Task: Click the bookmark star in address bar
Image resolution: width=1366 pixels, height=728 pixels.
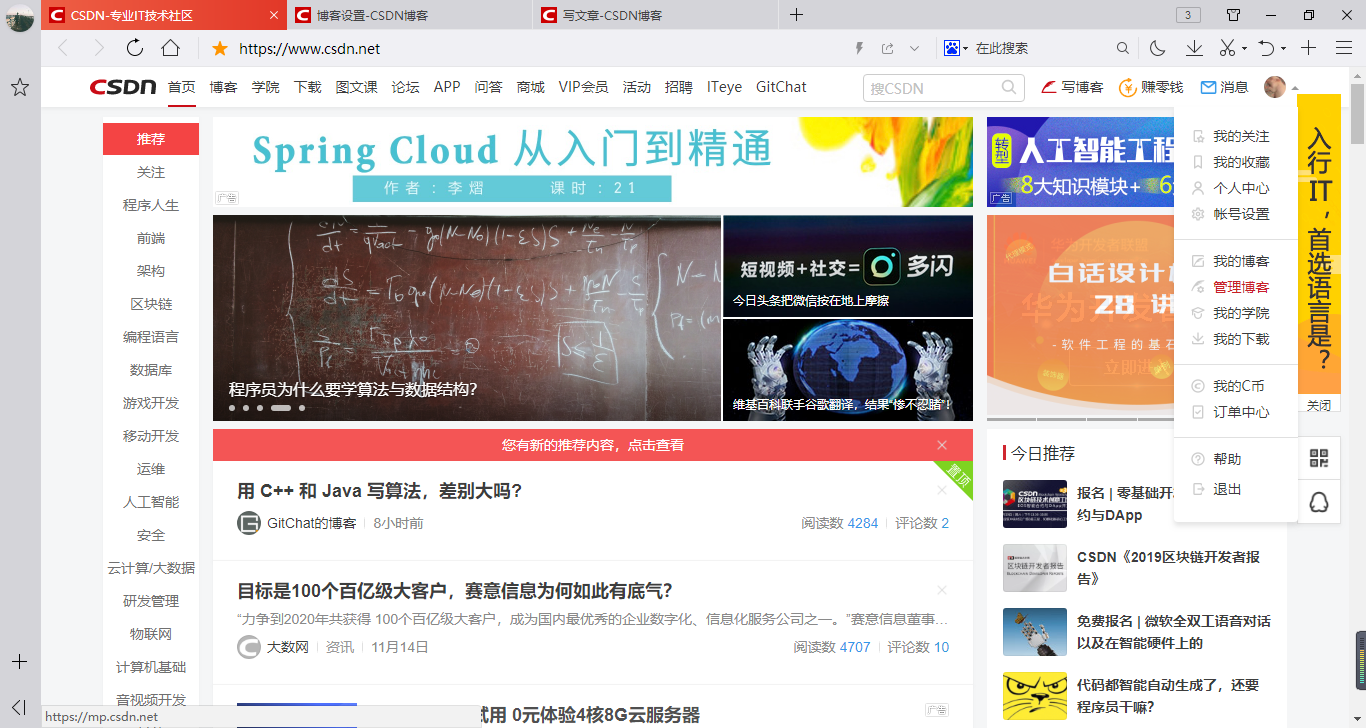Action: tap(220, 48)
